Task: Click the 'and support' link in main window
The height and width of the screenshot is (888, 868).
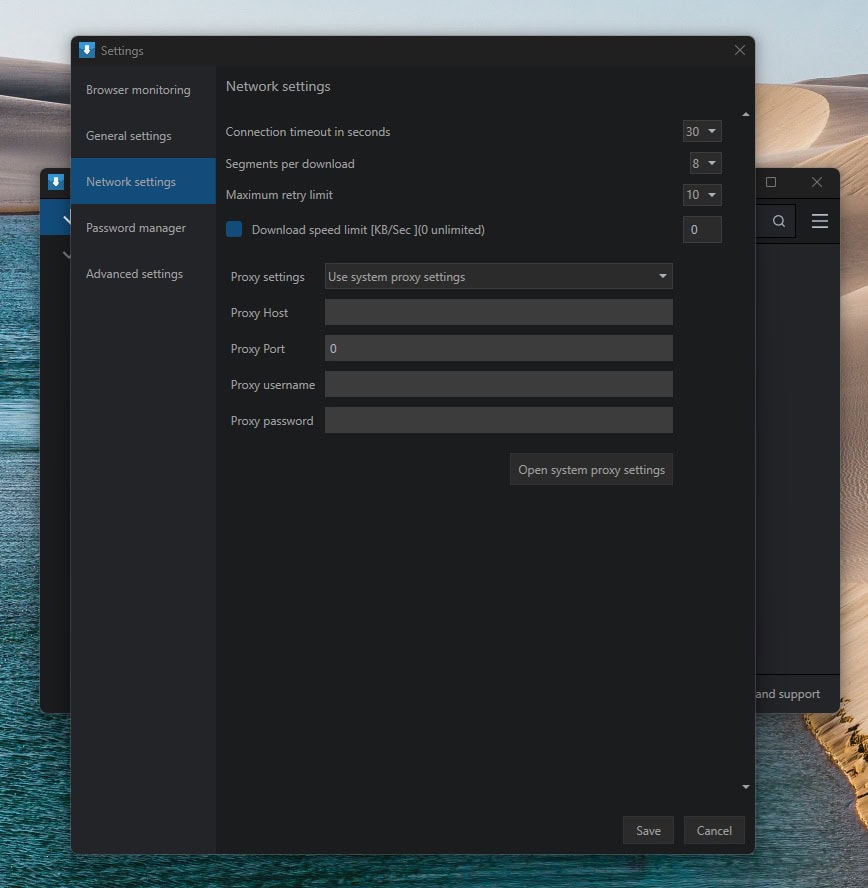Action: click(788, 694)
